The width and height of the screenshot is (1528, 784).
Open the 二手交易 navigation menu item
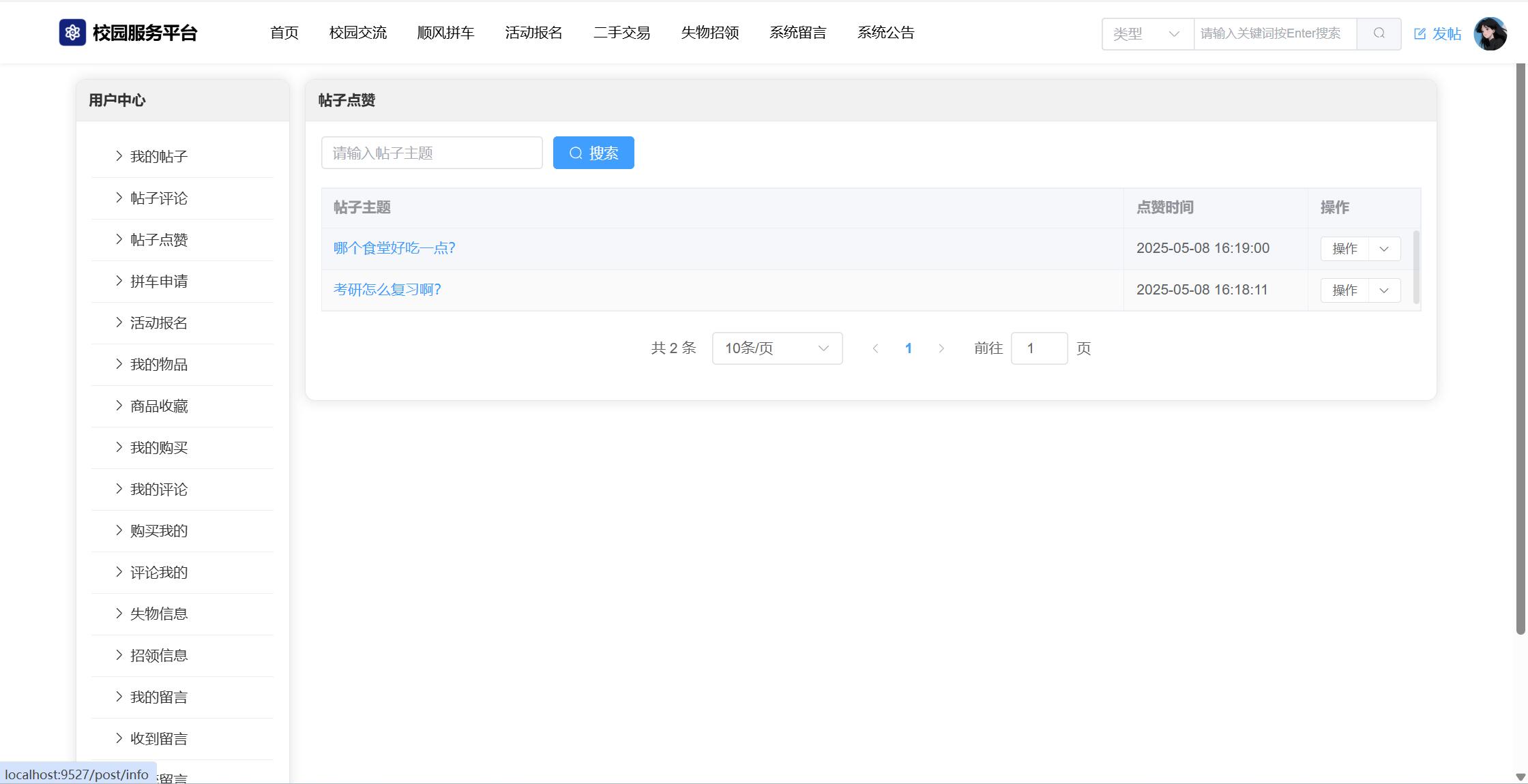tap(621, 33)
